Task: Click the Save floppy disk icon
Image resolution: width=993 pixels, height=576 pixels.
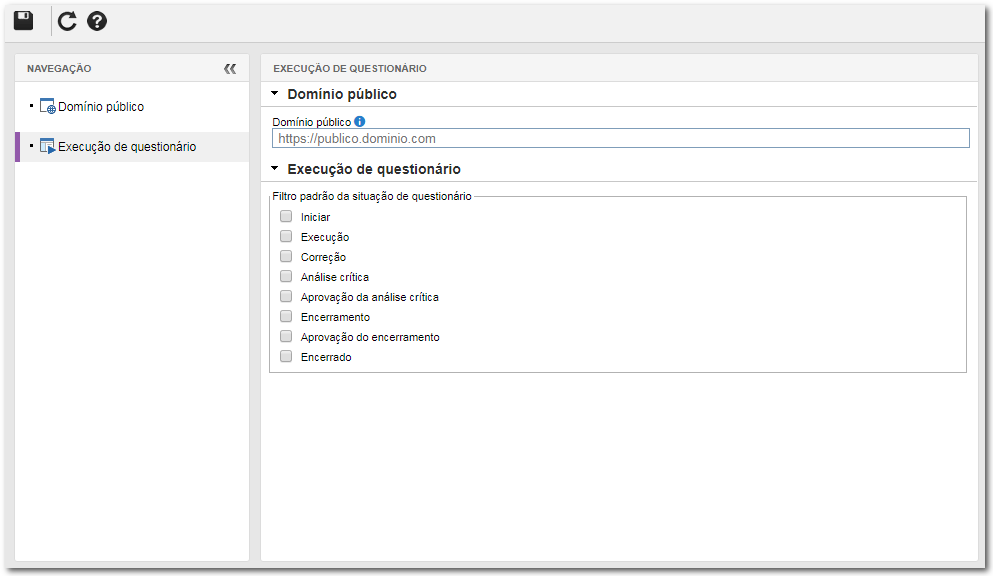Action: point(23,21)
